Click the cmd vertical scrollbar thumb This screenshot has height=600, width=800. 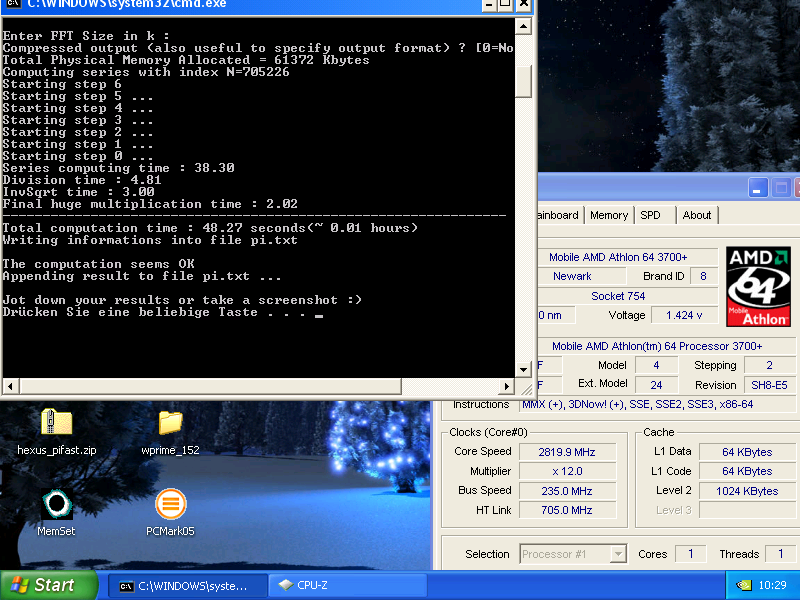[523, 81]
